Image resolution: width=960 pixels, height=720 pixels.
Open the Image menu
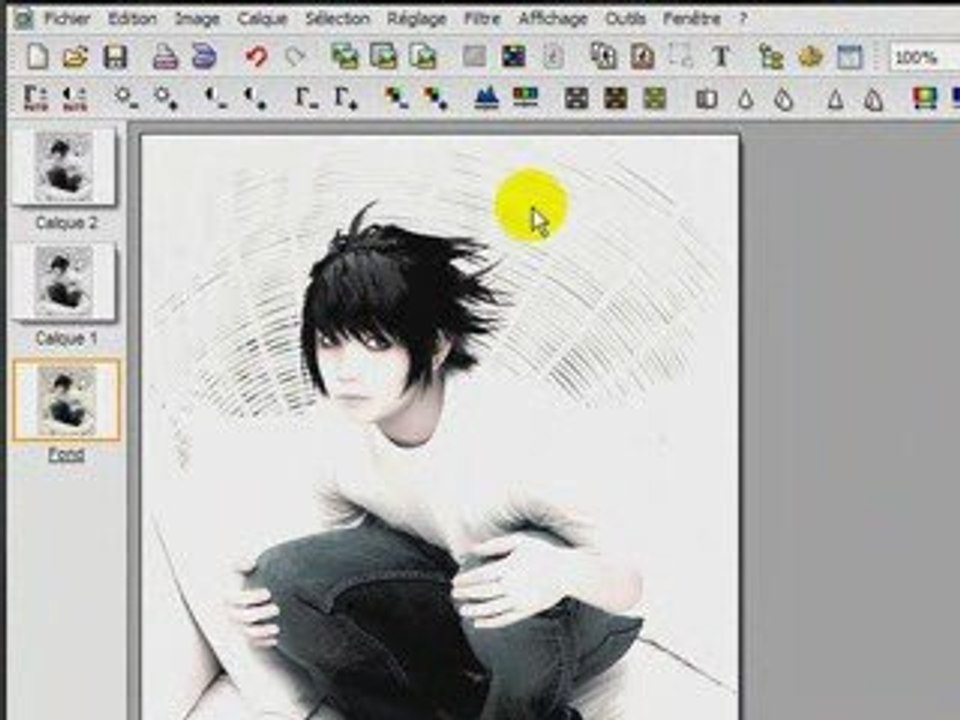pos(197,20)
